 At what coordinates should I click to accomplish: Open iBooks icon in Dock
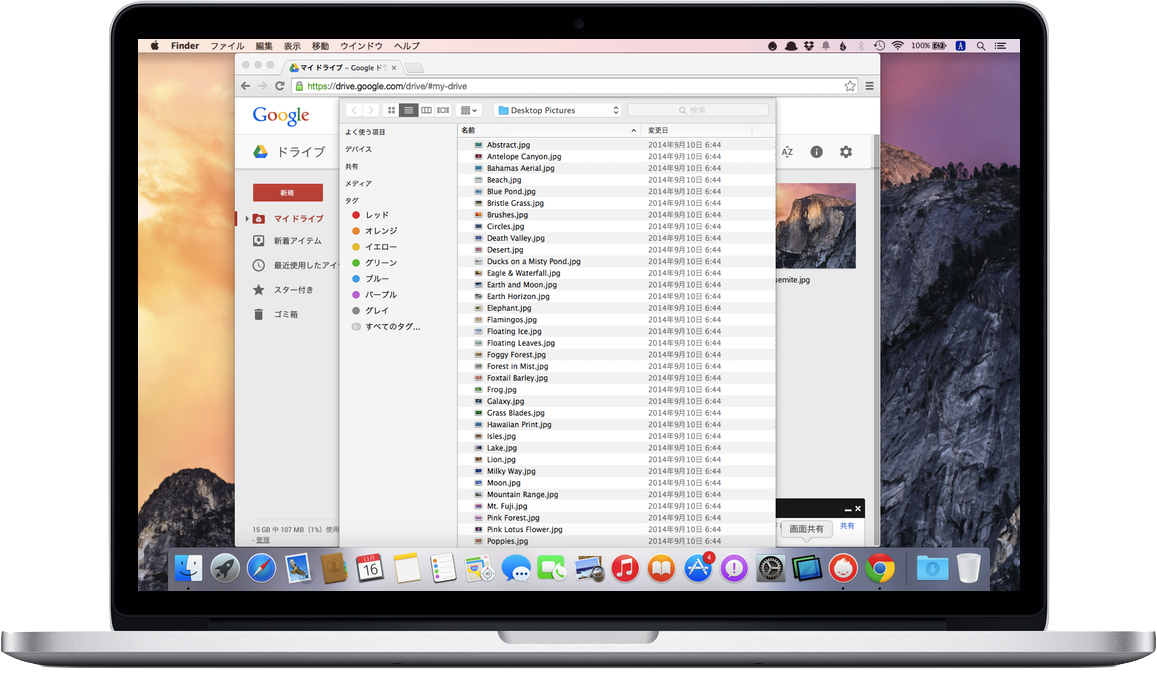pyautogui.click(x=661, y=568)
